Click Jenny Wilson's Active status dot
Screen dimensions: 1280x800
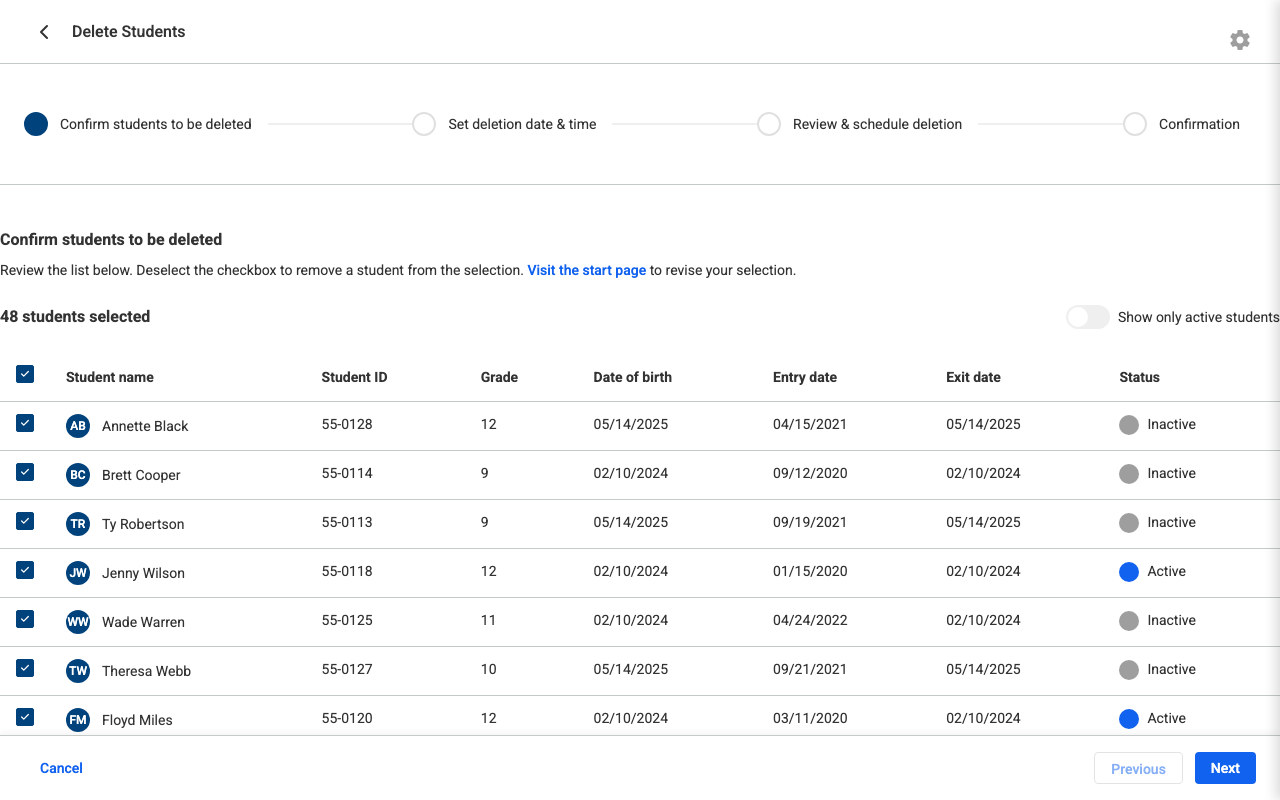pos(1128,571)
